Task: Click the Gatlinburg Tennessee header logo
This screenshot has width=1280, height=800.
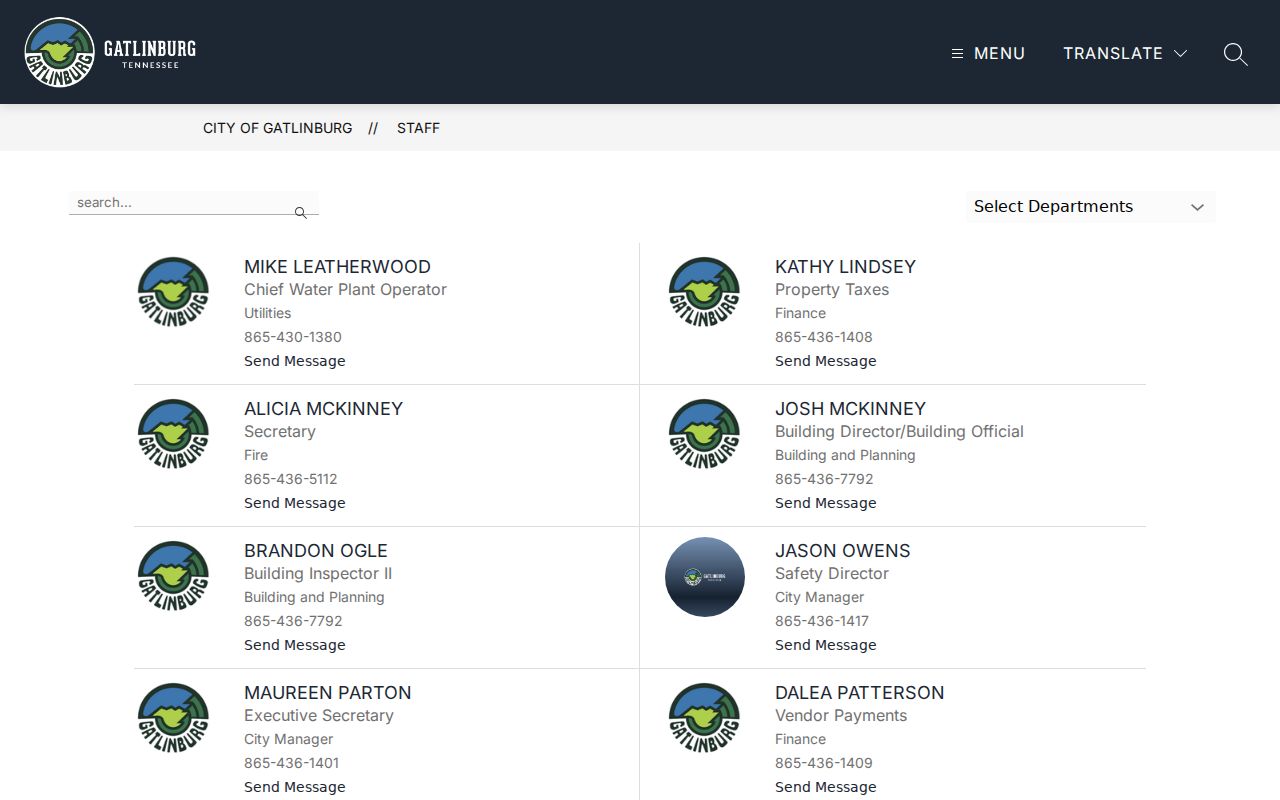Action: pyautogui.click(x=110, y=52)
